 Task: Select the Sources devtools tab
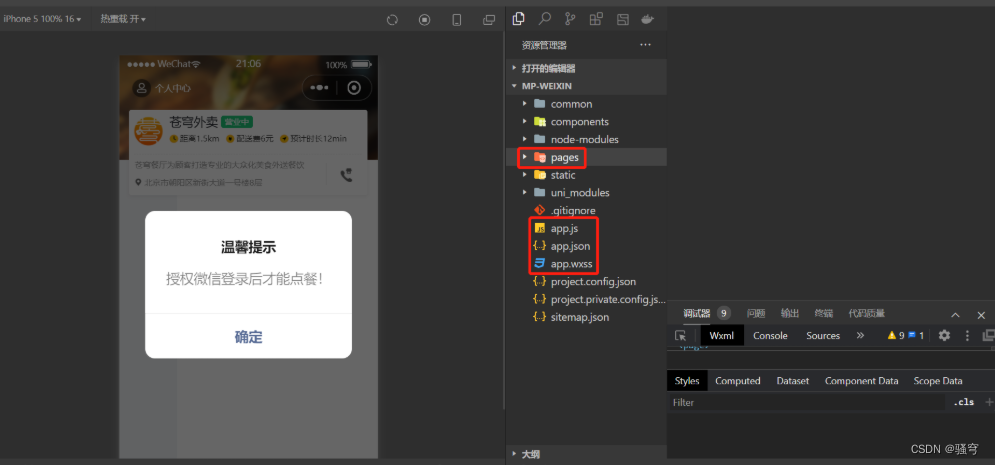(x=823, y=336)
